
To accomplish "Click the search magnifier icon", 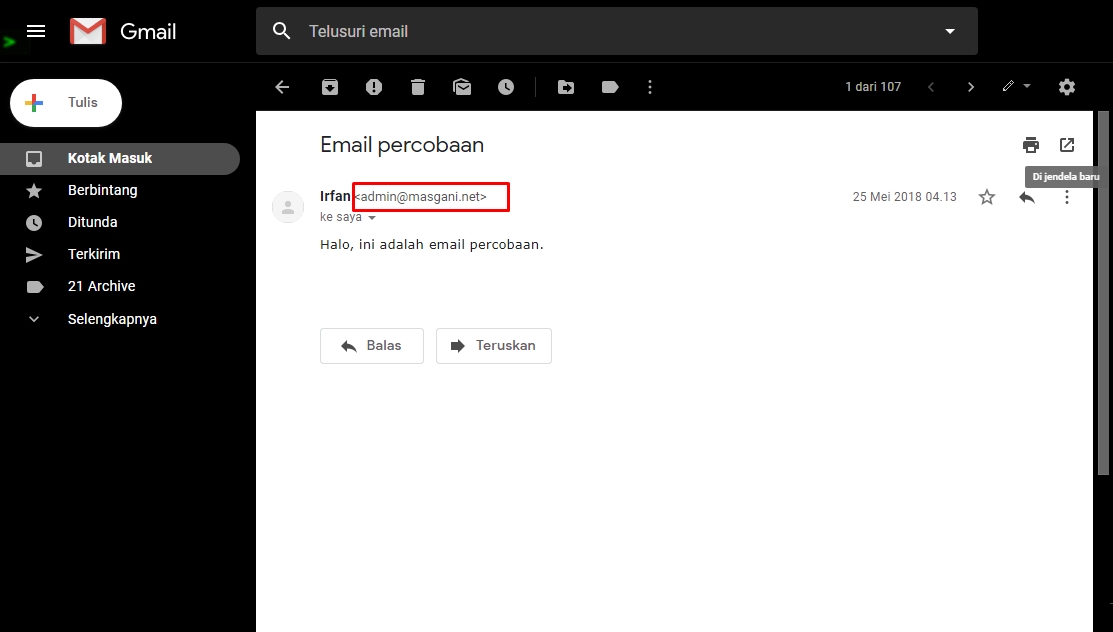I will 282,31.
